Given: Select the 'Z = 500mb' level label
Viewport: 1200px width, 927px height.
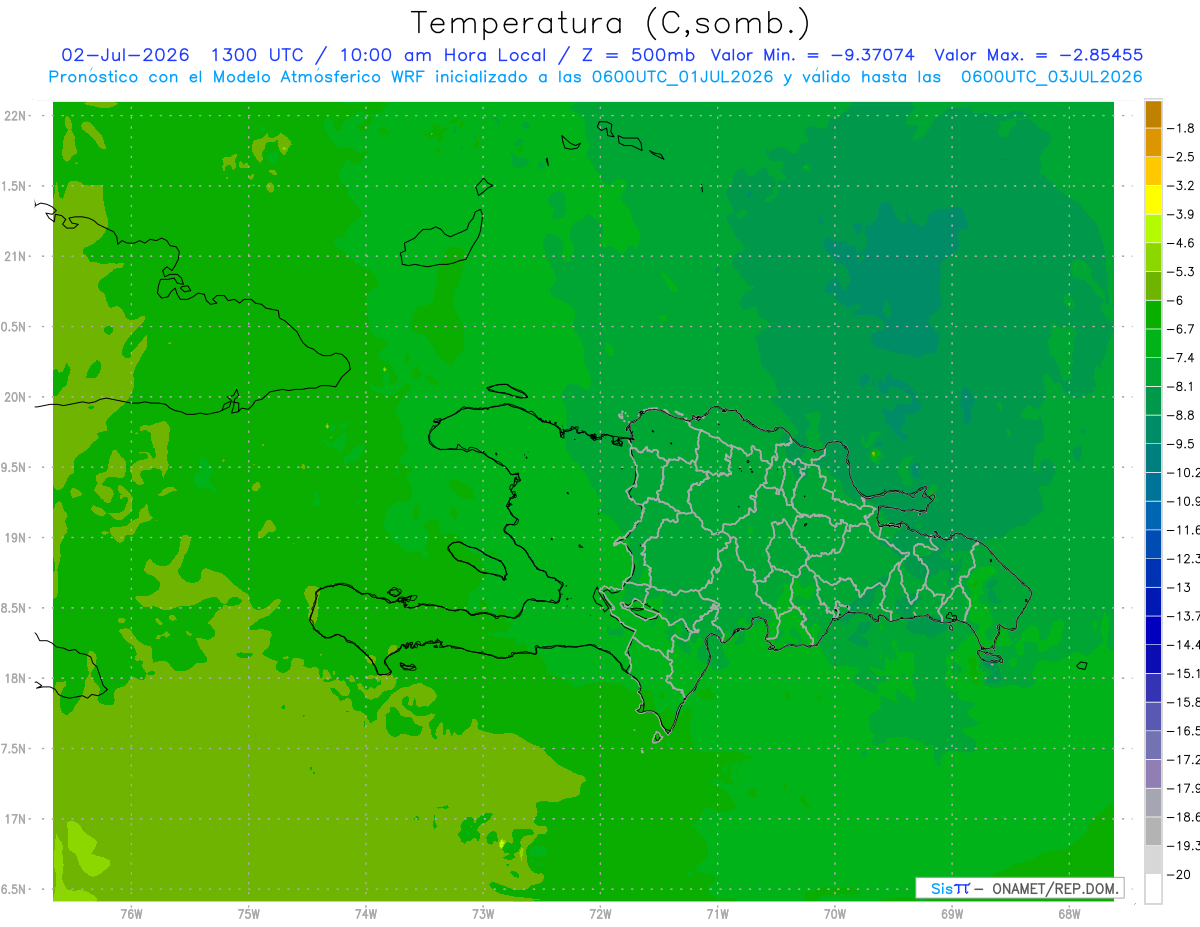Looking at the screenshot, I should [x=636, y=55].
